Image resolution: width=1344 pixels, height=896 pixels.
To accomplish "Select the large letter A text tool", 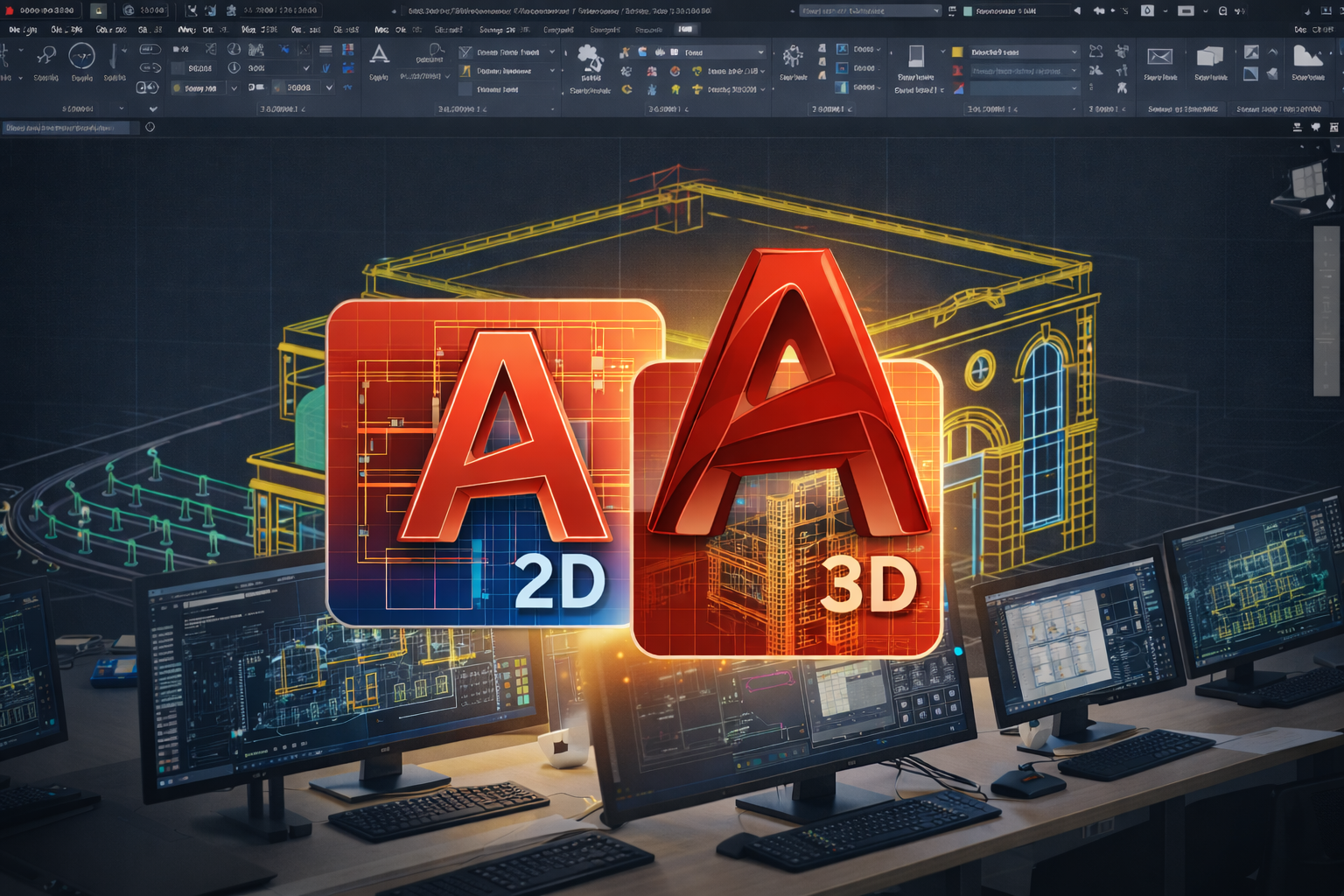I will (379, 55).
